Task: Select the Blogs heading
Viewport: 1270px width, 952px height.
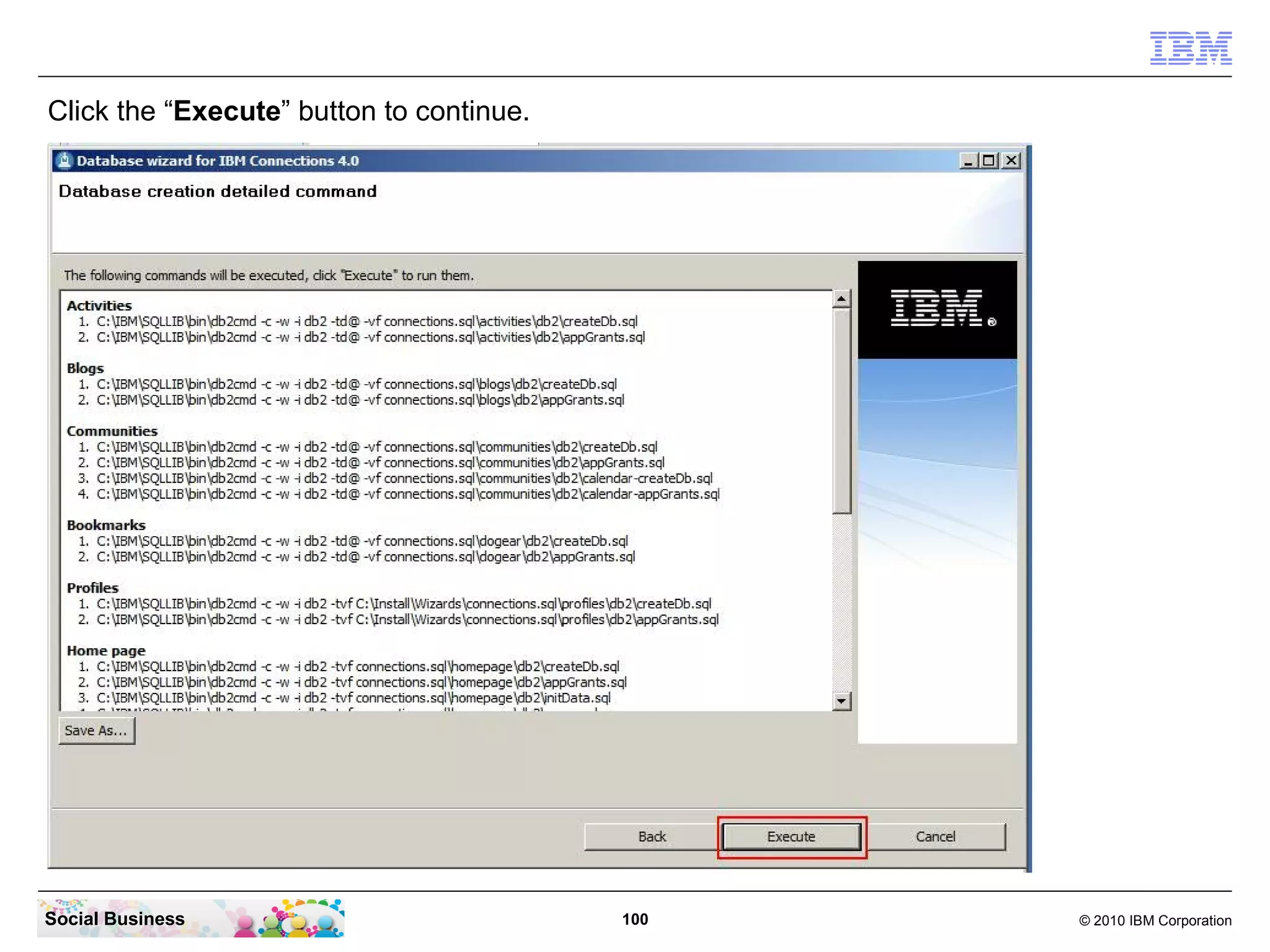Action: click(x=86, y=368)
